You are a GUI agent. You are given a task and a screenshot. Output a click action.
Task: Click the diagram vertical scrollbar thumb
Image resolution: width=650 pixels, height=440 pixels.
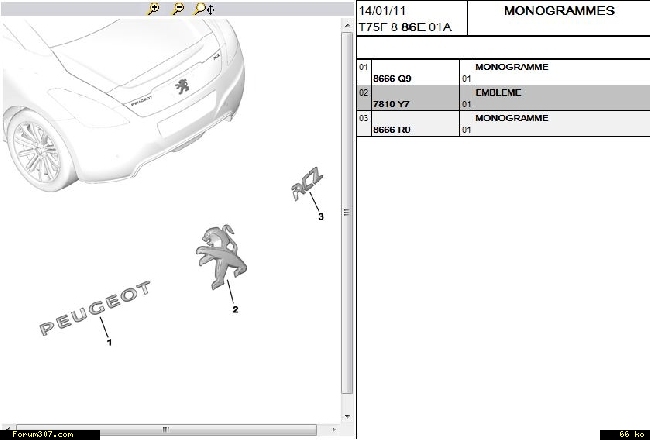tap(347, 212)
